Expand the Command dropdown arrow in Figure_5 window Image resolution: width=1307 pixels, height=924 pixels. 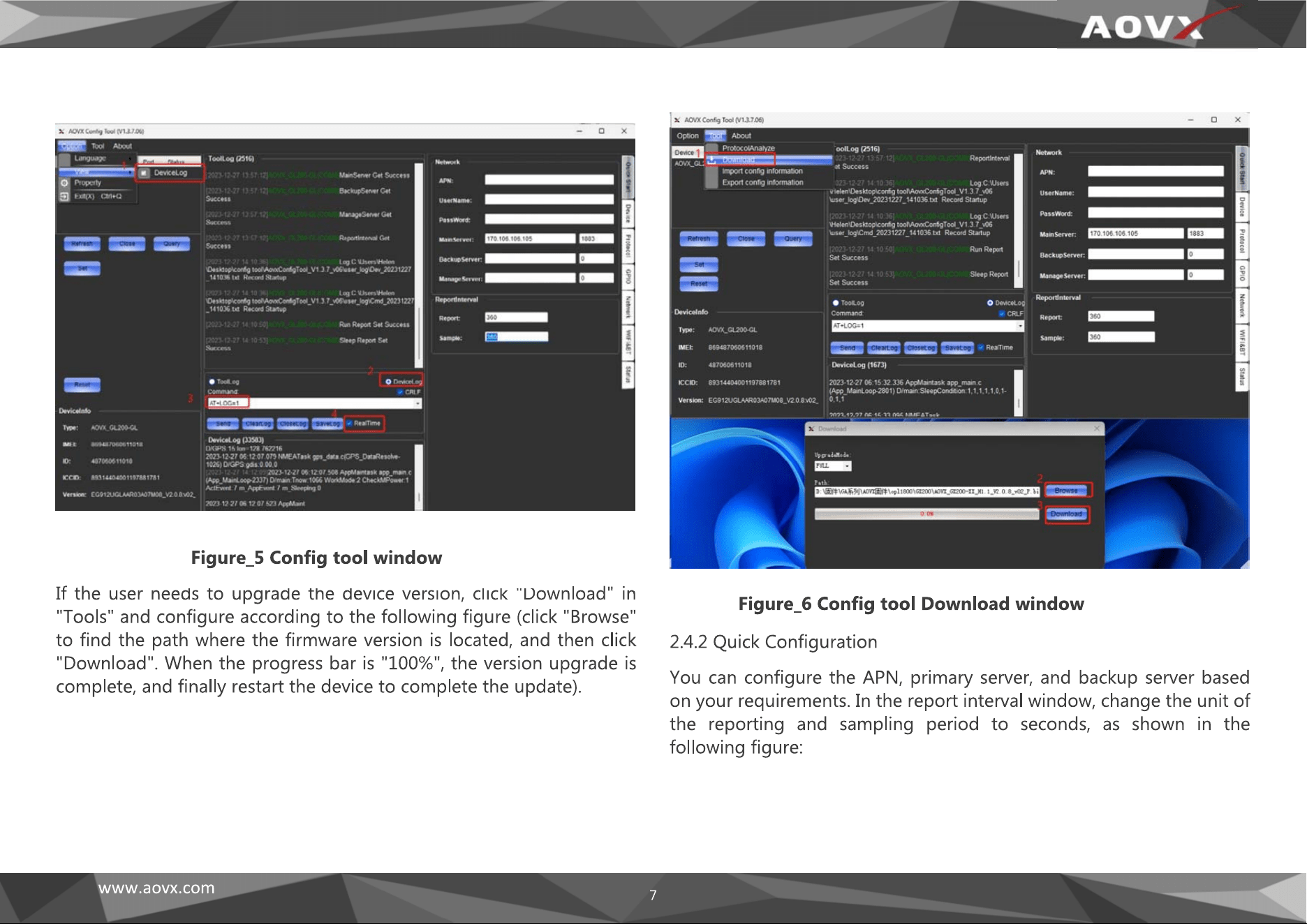point(418,403)
